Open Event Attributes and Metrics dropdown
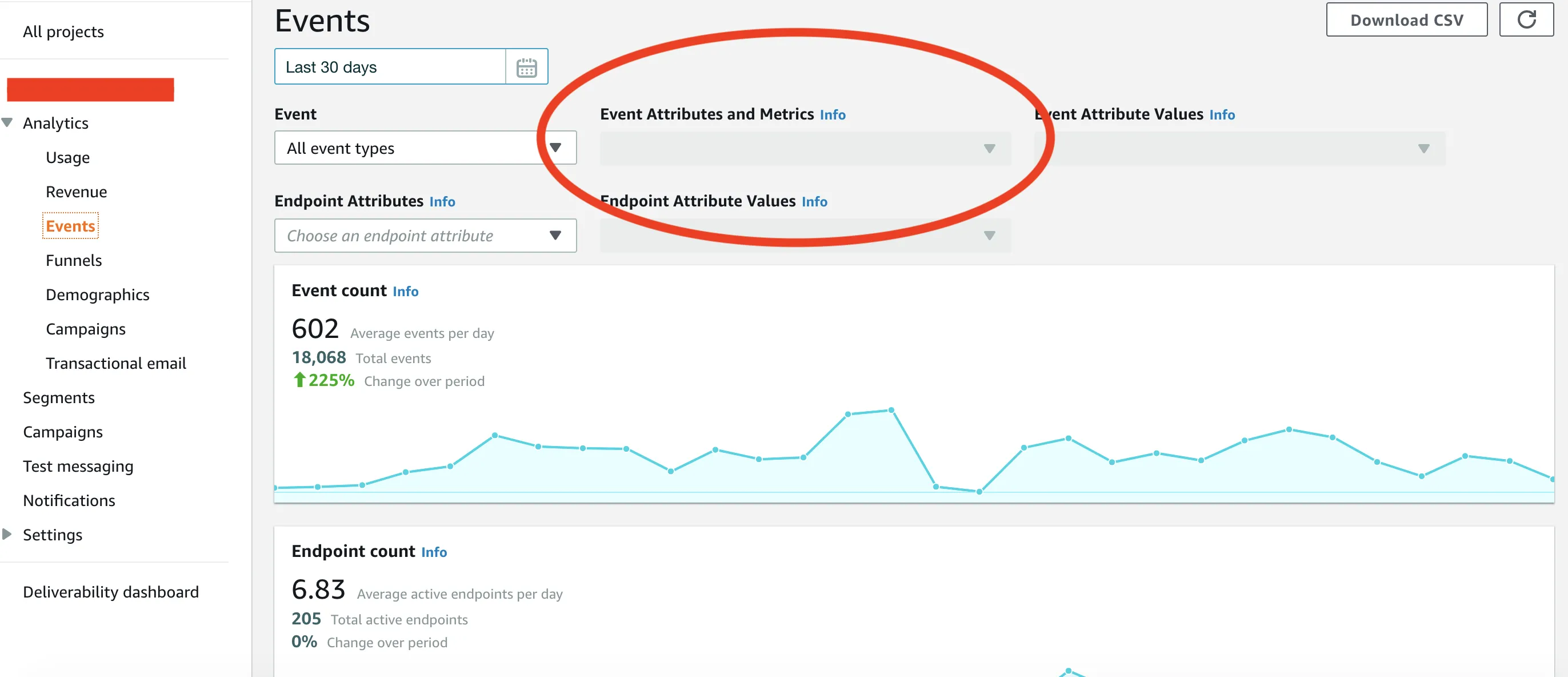1568x677 pixels. (x=805, y=149)
